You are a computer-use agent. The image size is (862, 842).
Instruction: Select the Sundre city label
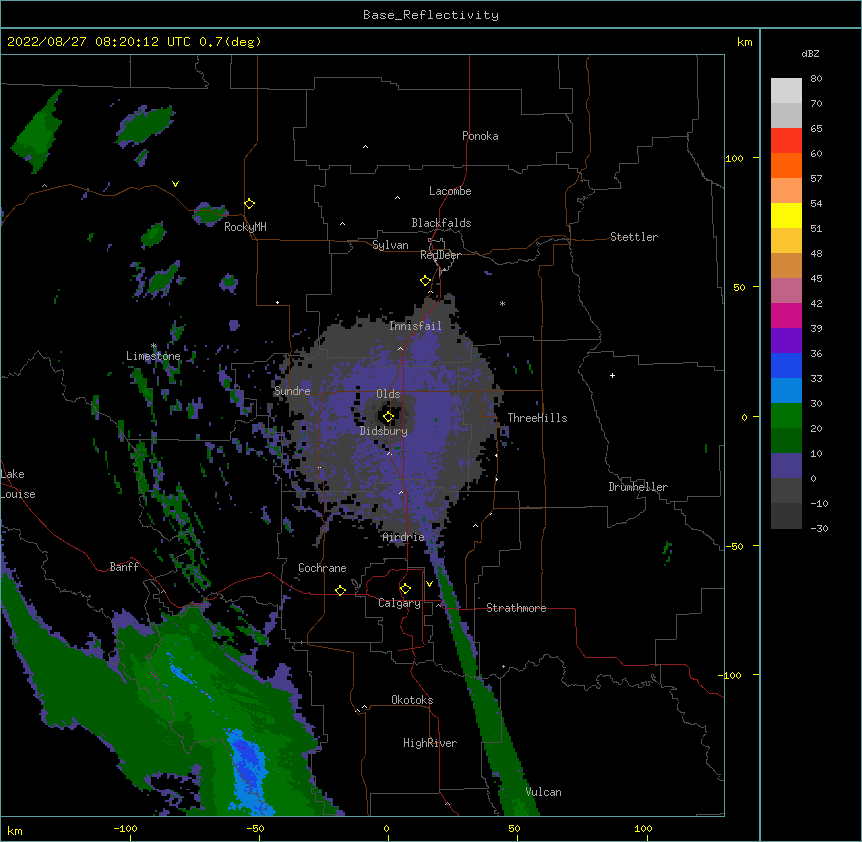[x=292, y=391]
